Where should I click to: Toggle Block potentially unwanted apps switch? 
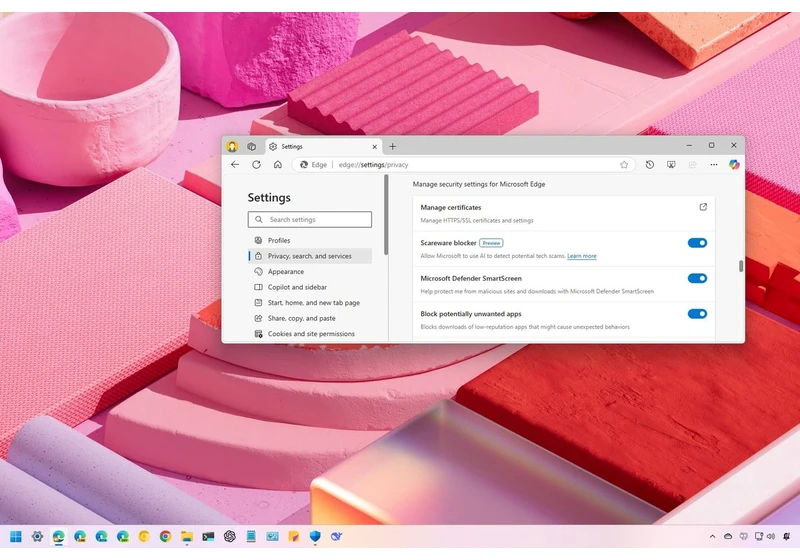pos(697,314)
